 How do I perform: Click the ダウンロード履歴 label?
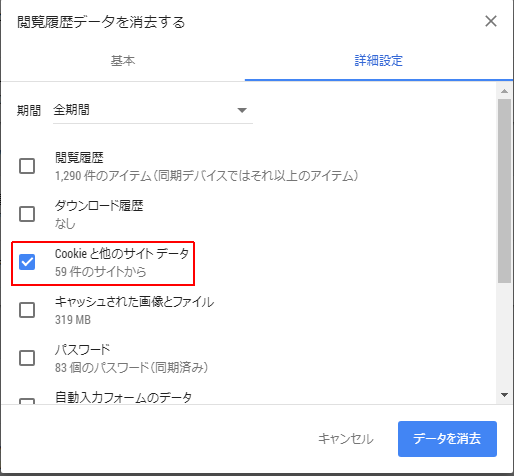coord(99,206)
